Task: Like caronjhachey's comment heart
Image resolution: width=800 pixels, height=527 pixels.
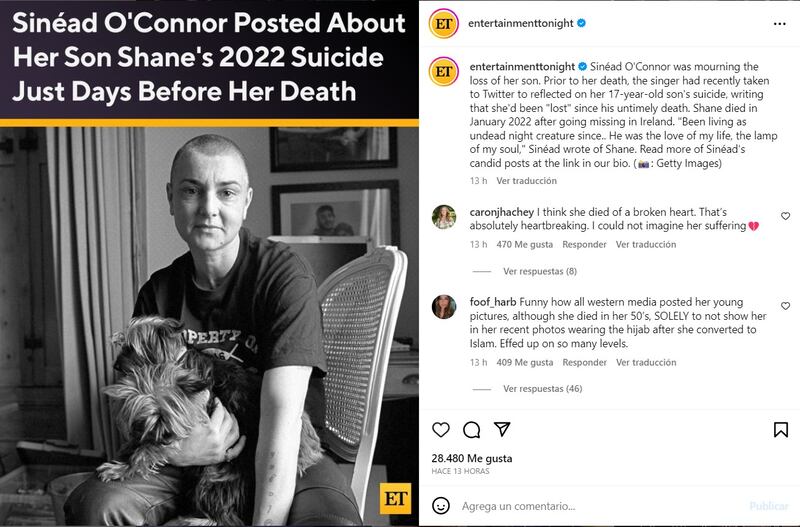Action: [x=785, y=216]
